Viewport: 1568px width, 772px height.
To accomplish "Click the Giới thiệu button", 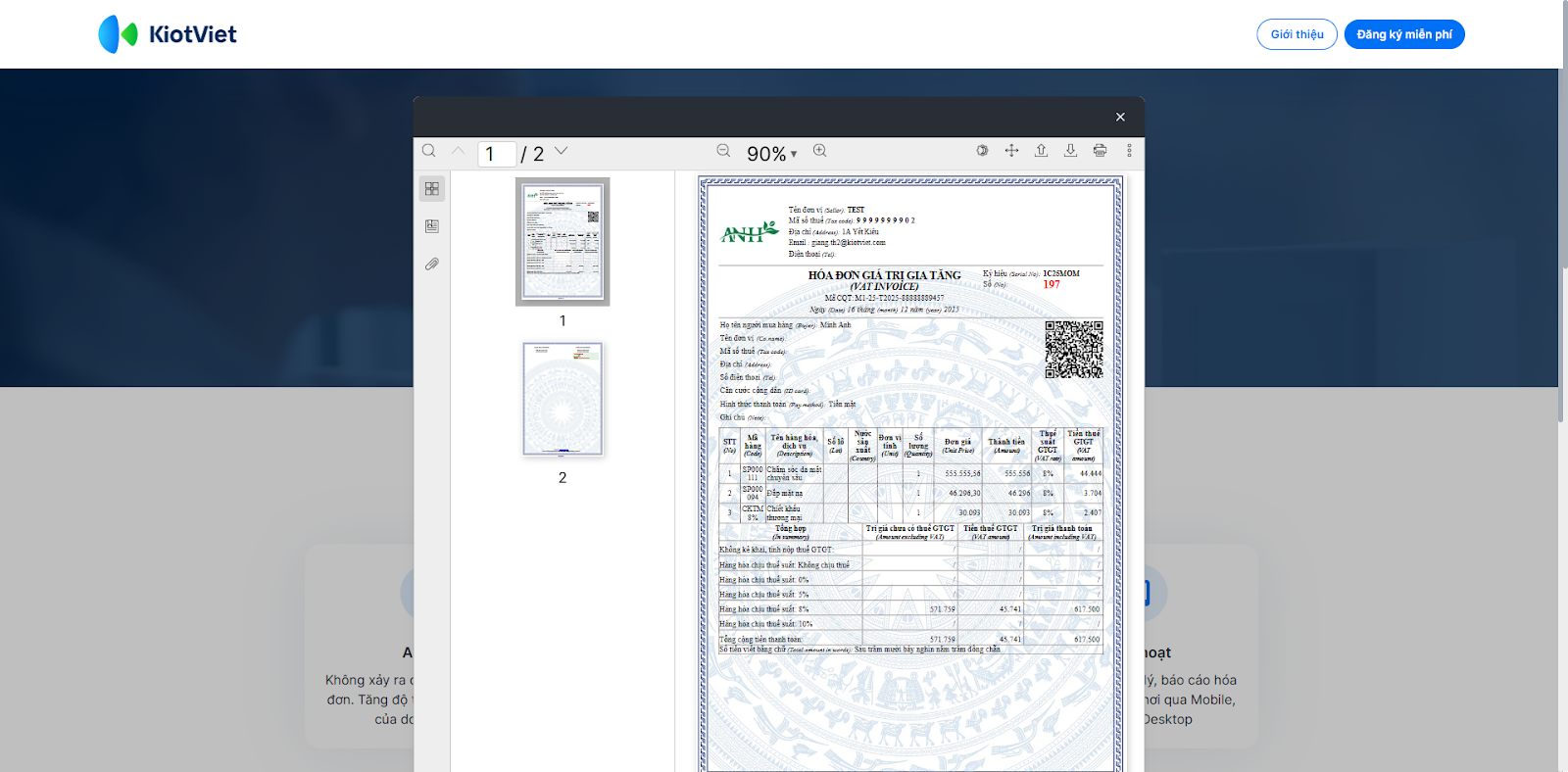I will [1298, 34].
